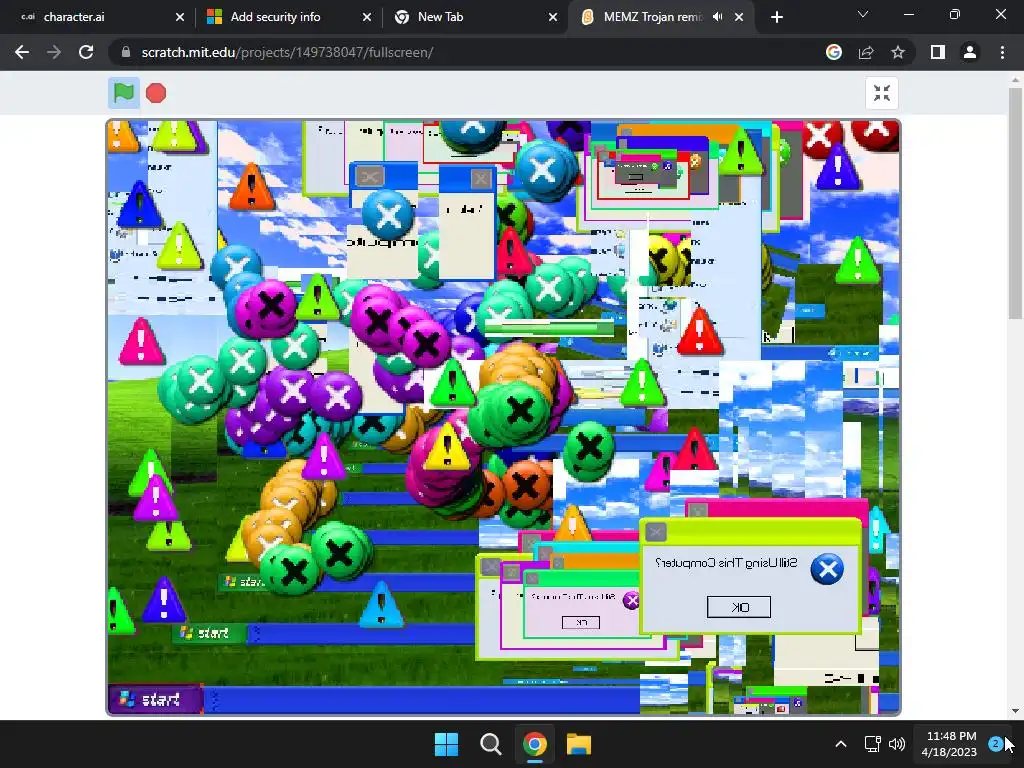The height and width of the screenshot is (768, 1024).
Task: View site security lock information
Action: [126, 52]
